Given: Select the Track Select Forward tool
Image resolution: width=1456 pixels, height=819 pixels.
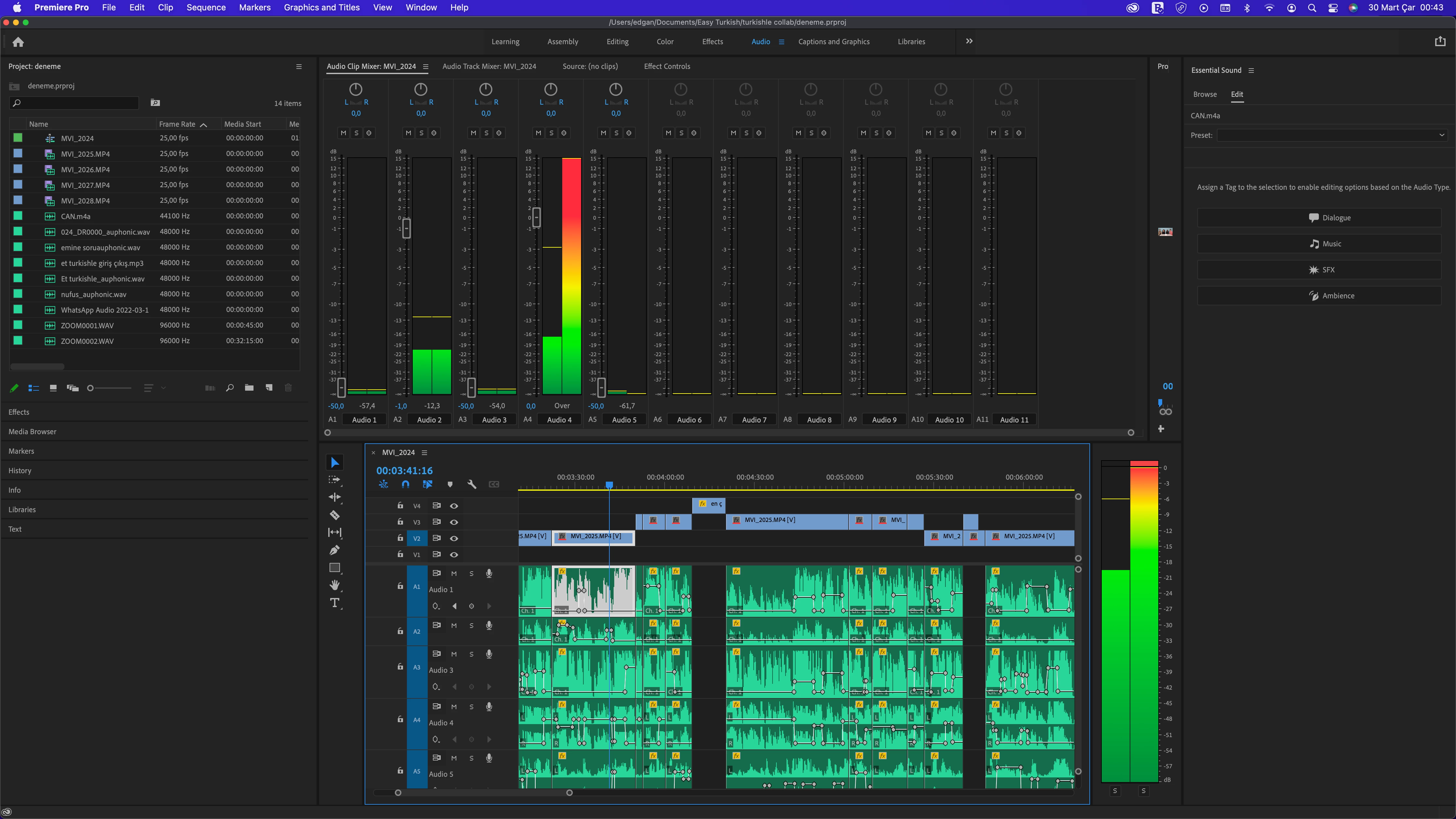Looking at the screenshot, I should pyautogui.click(x=335, y=480).
